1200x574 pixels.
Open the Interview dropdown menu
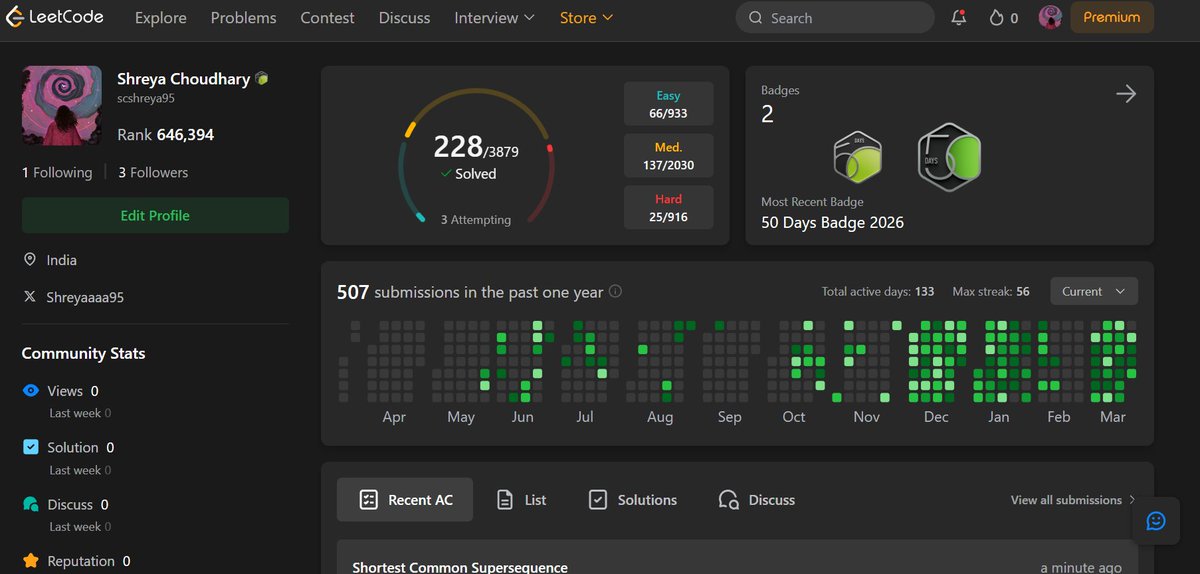(x=494, y=18)
